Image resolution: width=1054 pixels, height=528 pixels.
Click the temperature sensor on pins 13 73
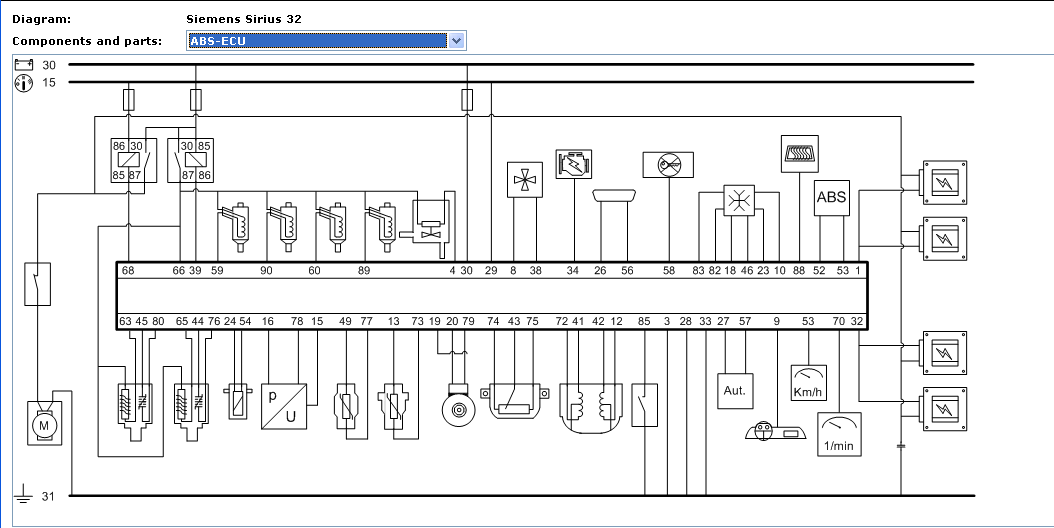click(x=395, y=406)
